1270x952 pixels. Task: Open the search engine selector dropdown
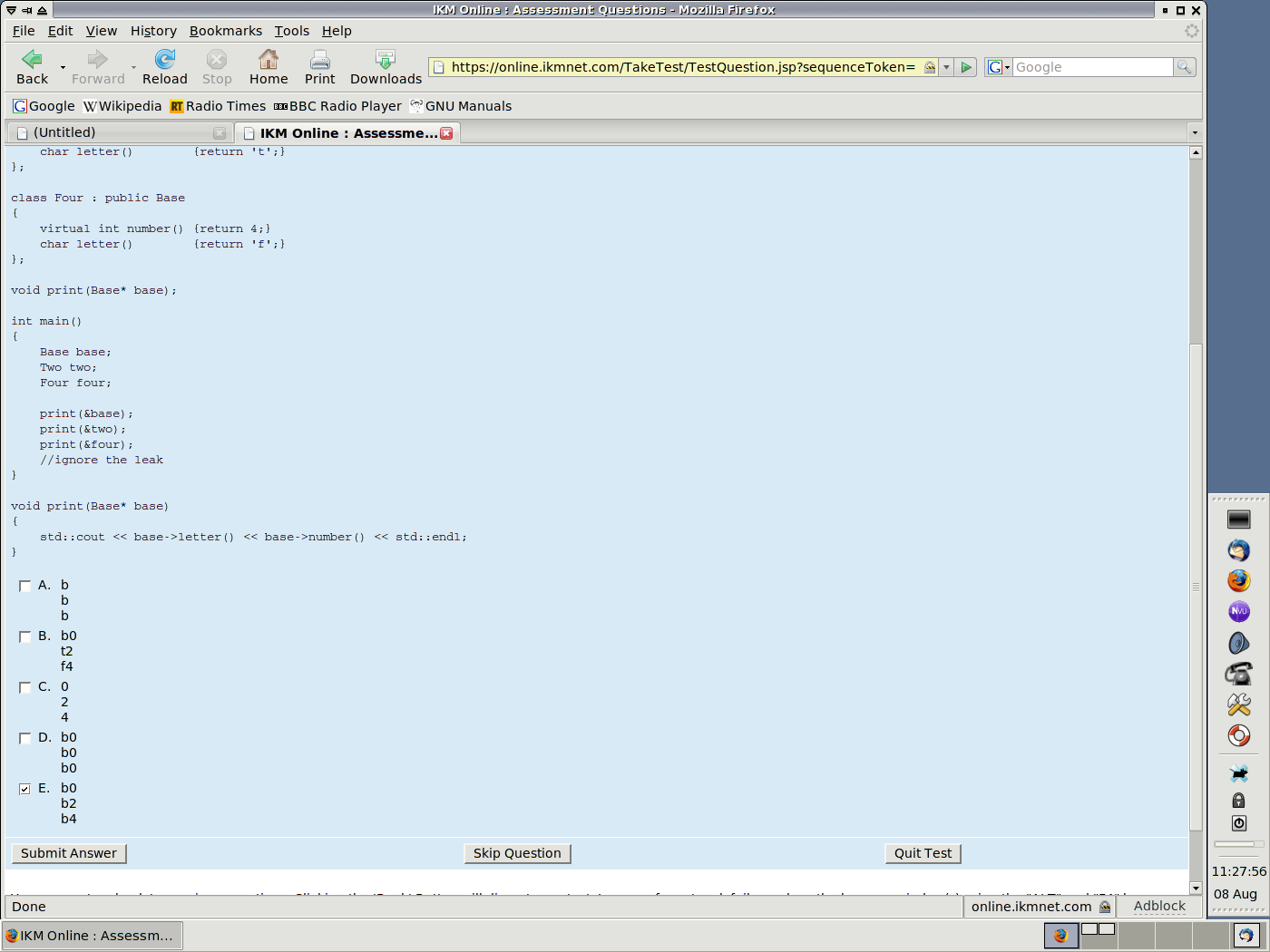999,67
